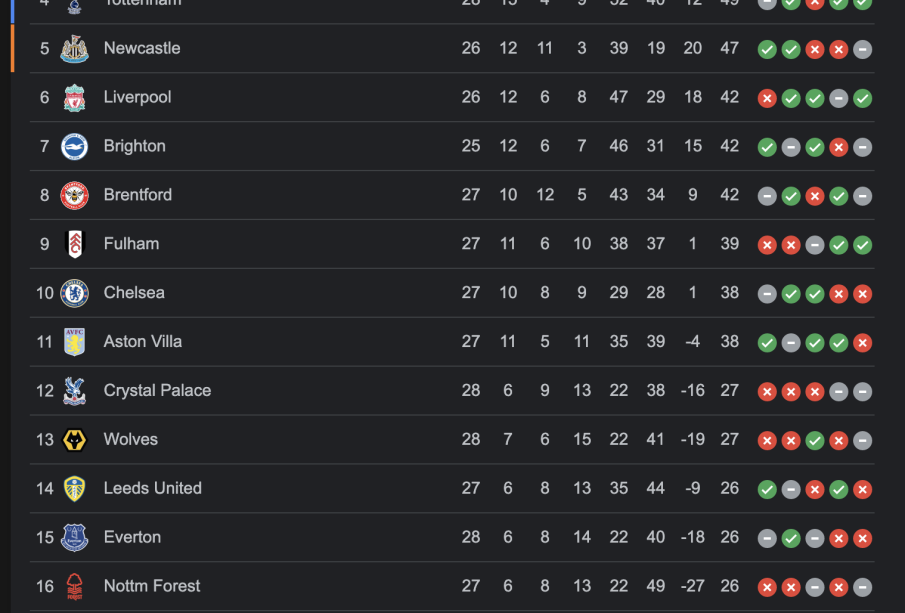Open the Leeds United team link

(152, 488)
